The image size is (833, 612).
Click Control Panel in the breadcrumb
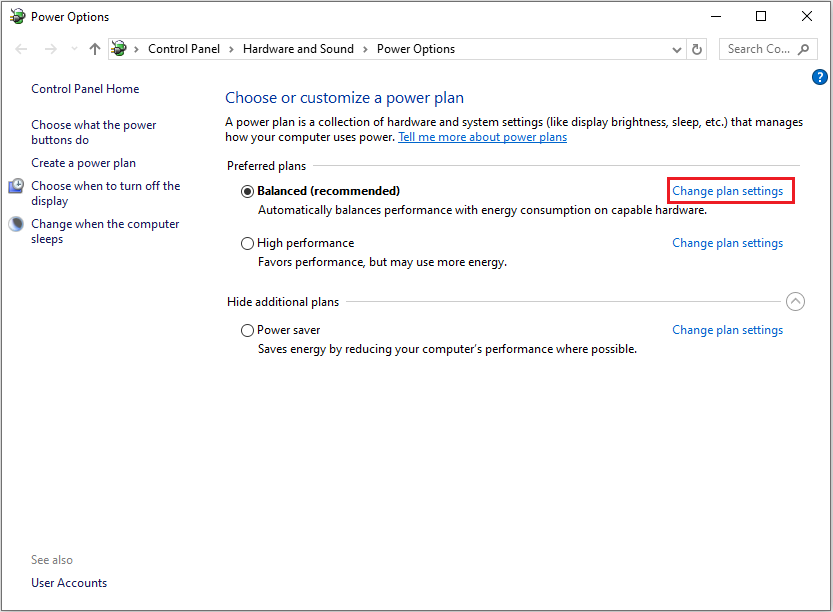click(x=184, y=49)
